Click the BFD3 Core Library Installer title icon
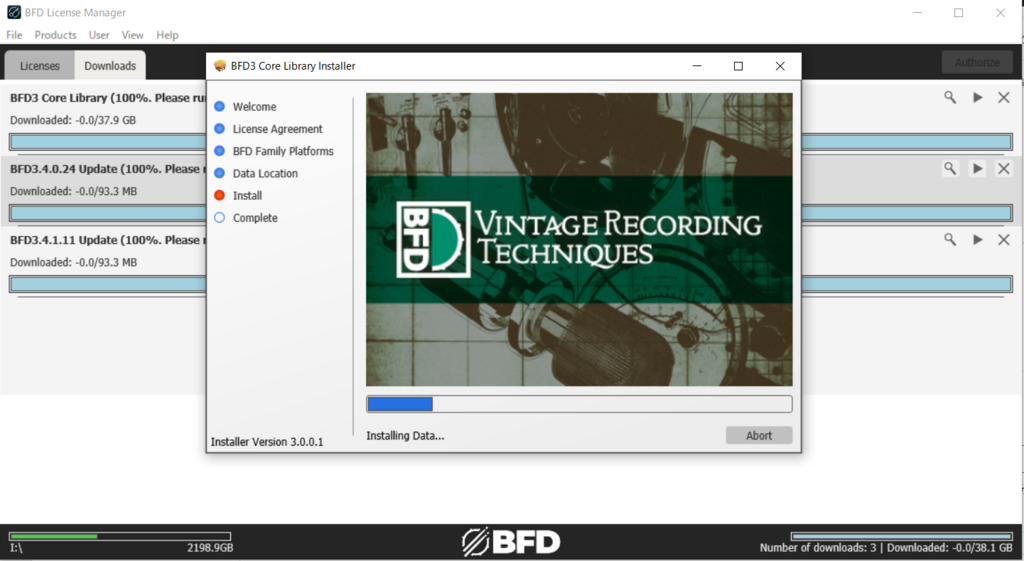 (x=220, y=66)
